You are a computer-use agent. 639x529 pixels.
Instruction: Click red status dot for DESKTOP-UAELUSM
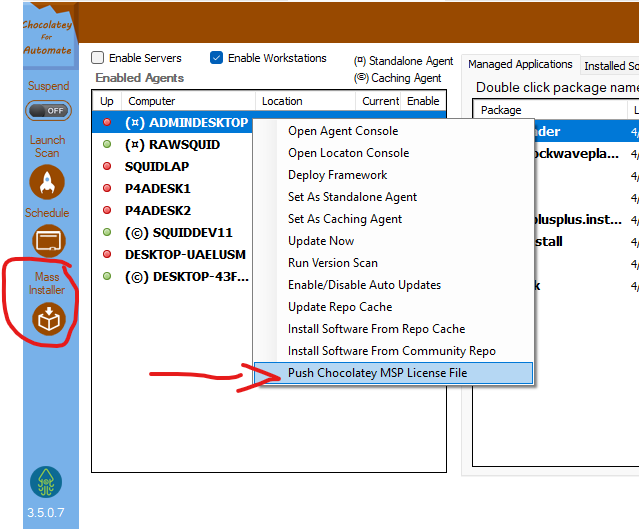pos(107,254)
